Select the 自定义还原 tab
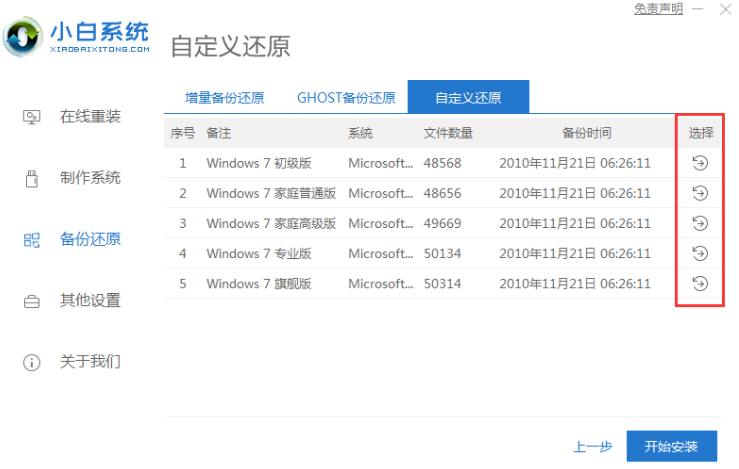 (x=468, y=98)
